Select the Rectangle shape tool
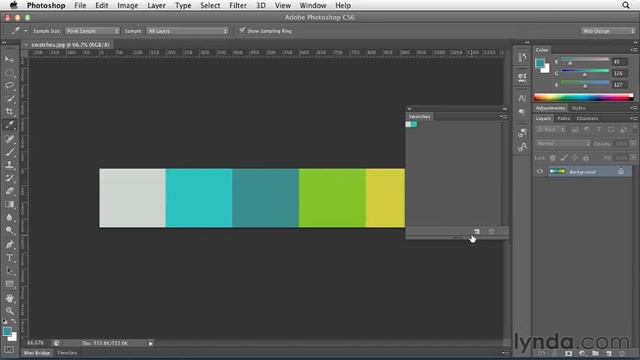Image resolution: width=640 pixels, height=360 pixels. [9, 284]
